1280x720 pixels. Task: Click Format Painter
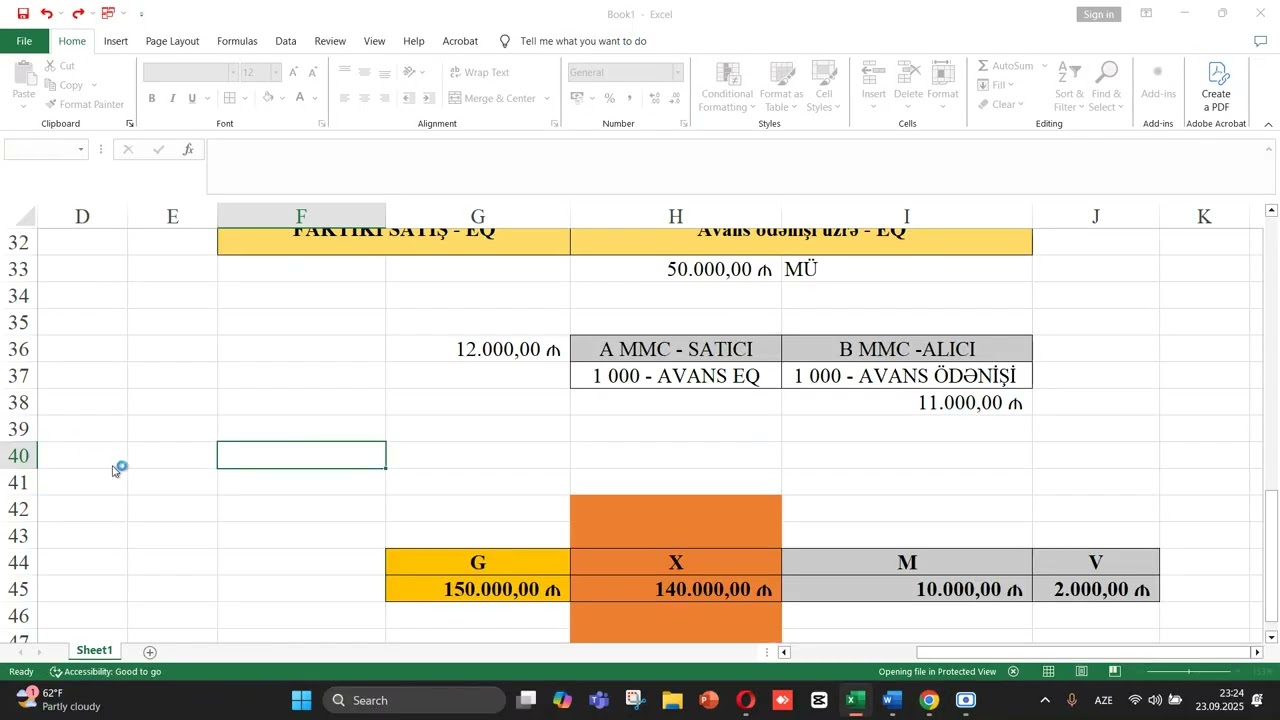pyautogui.click(x=83, y=104)
